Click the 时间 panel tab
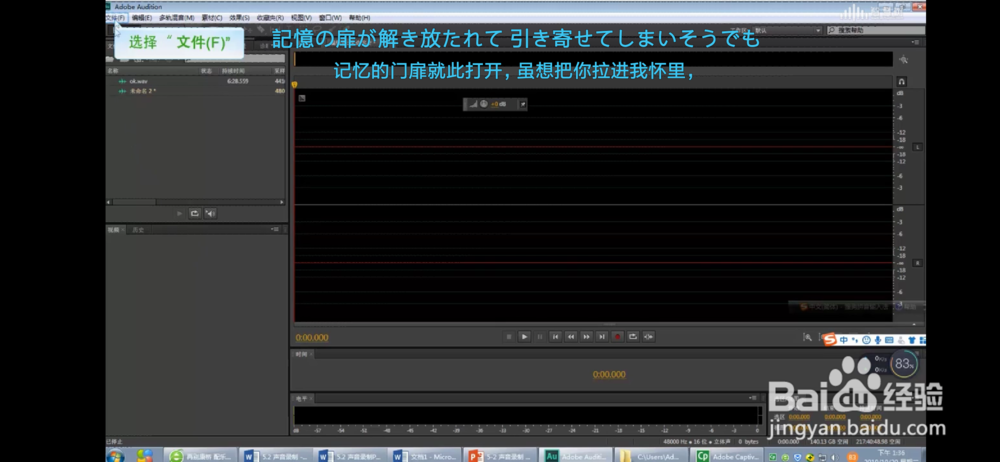 click(301, 354)
